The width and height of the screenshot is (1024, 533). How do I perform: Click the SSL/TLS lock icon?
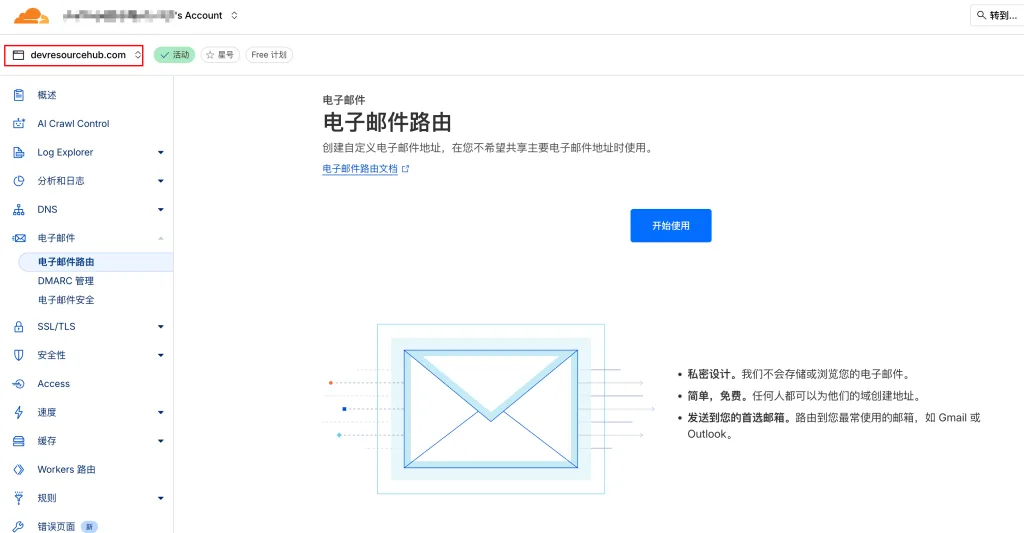point(19,327)
